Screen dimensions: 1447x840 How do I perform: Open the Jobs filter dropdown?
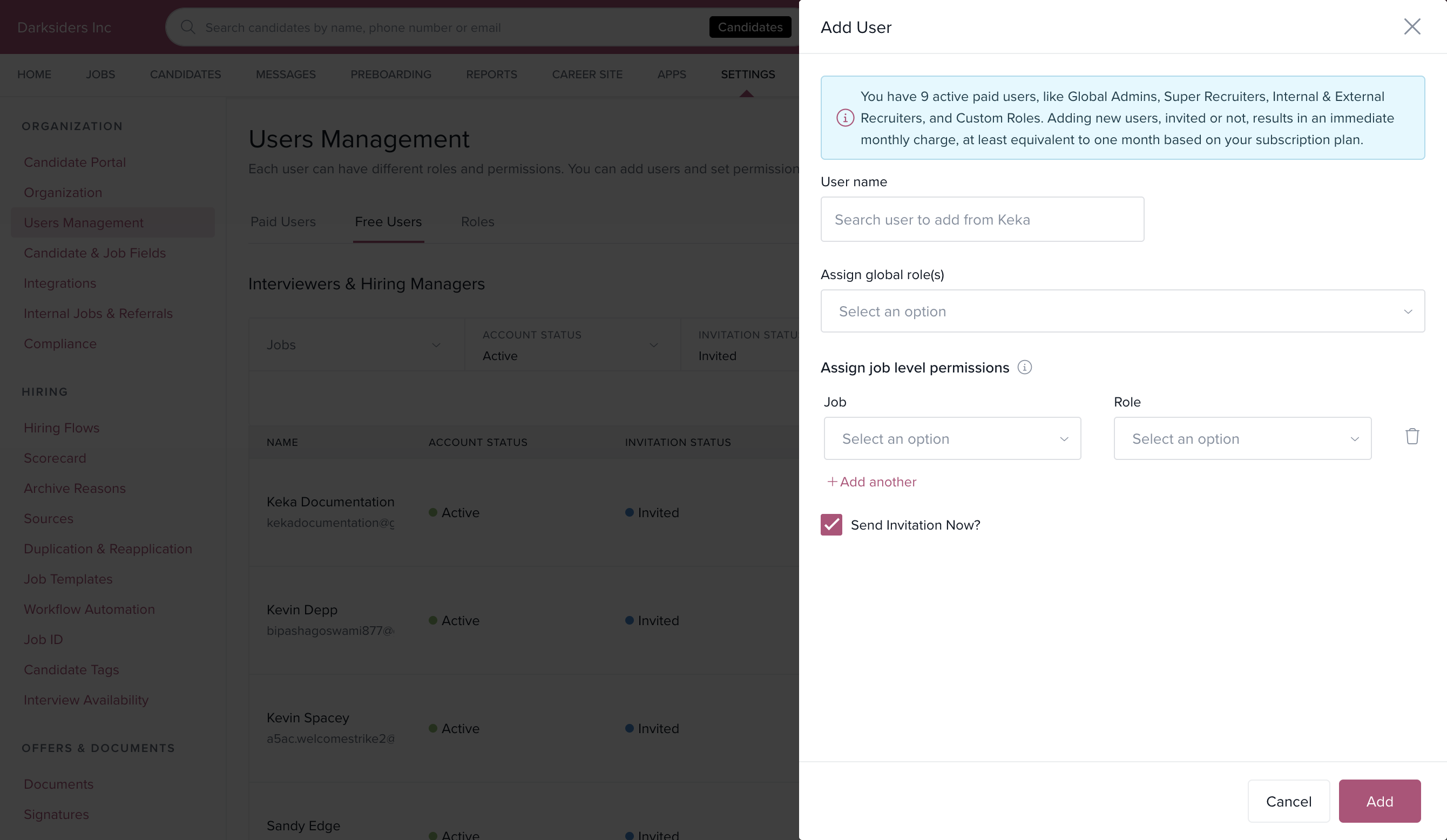356,345
